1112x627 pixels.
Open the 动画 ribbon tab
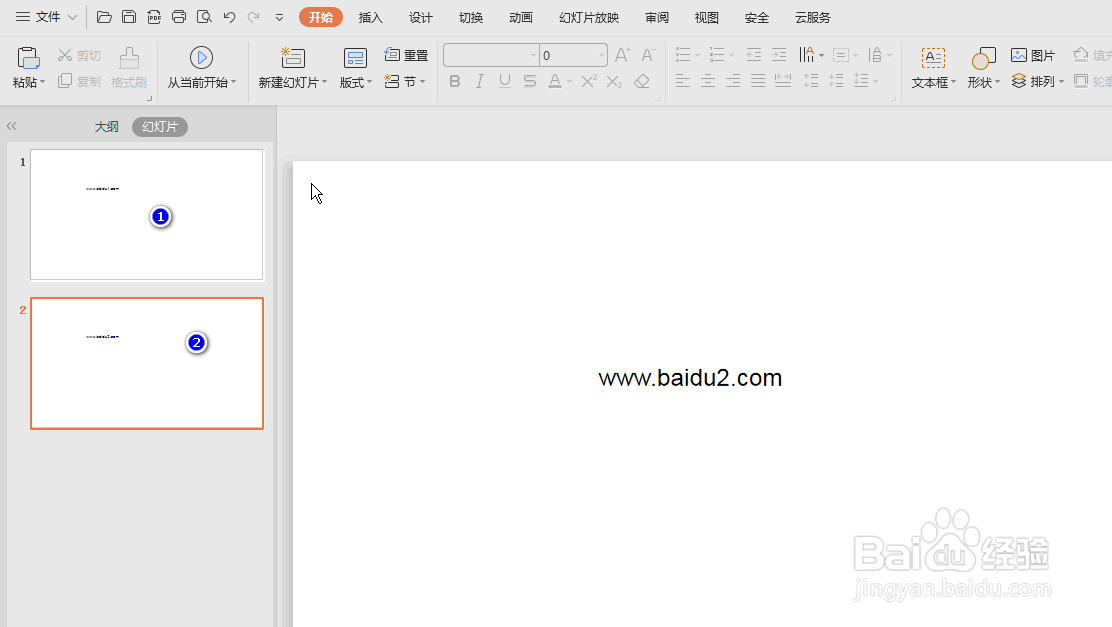click(521, 18)
